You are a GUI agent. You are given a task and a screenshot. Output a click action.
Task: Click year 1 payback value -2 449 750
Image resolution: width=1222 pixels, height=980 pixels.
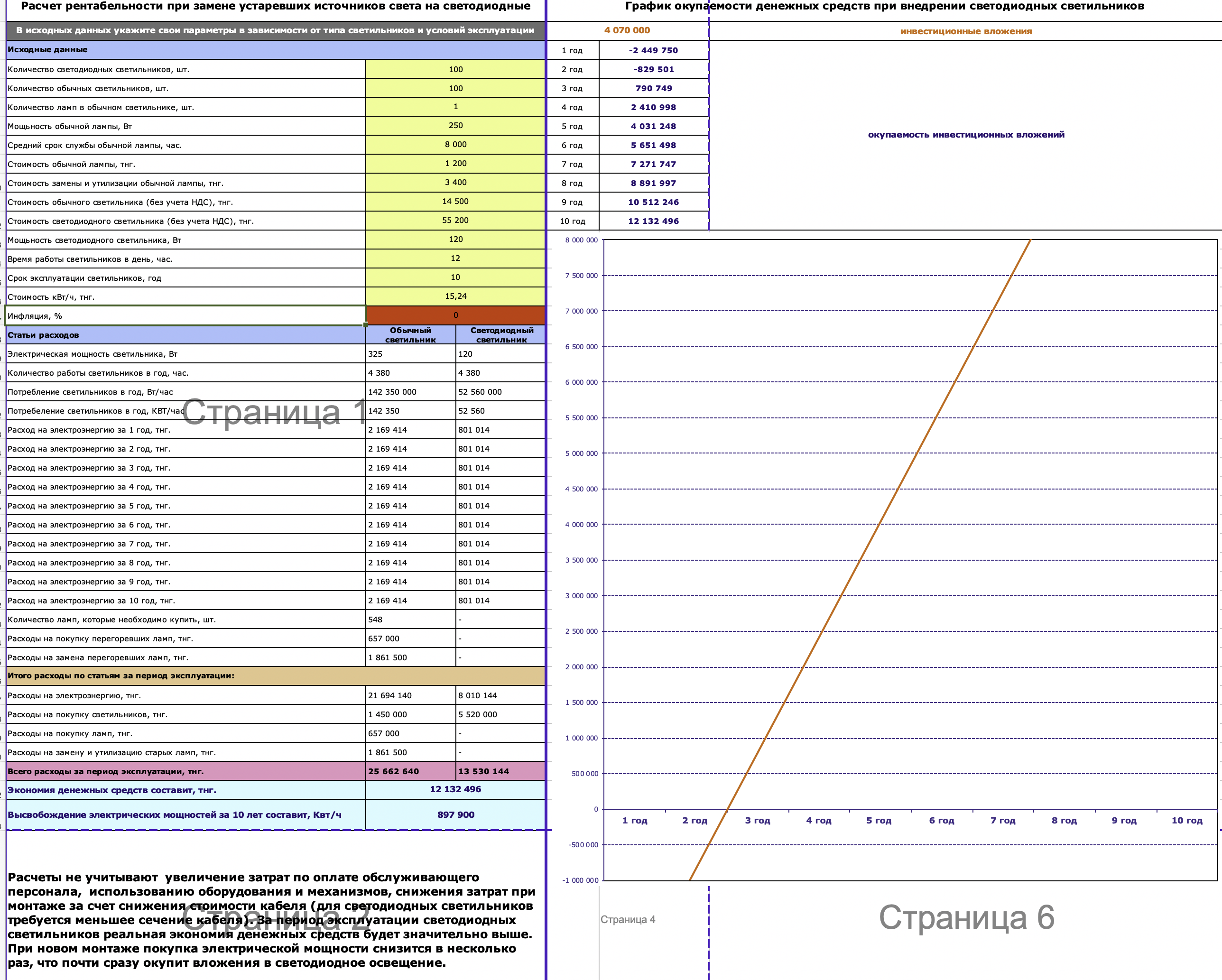tap(654, 50)
